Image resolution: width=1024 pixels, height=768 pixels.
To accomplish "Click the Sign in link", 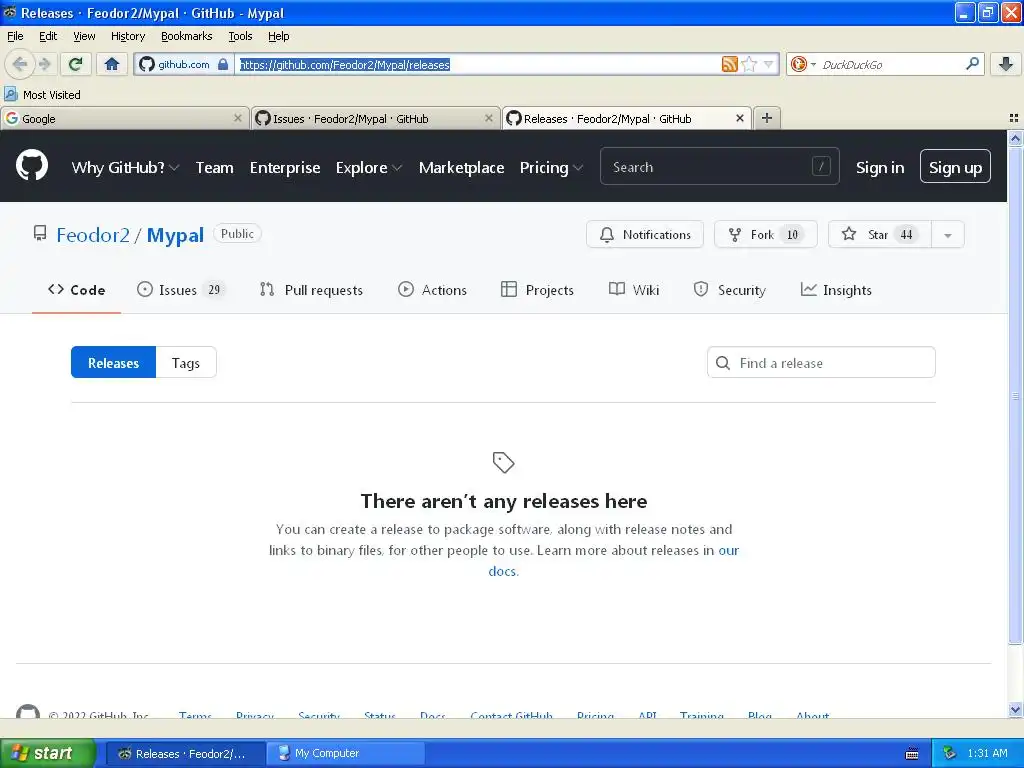I will pos(880,167).
